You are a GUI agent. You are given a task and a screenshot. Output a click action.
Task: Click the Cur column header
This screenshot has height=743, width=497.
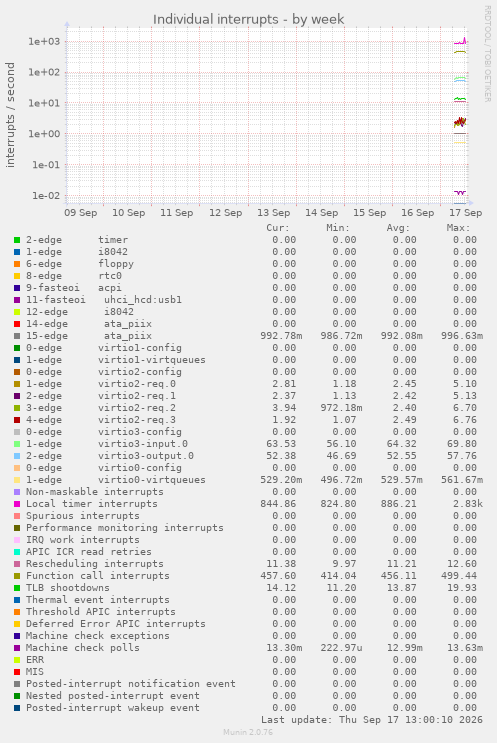click(x=278, y=228)
